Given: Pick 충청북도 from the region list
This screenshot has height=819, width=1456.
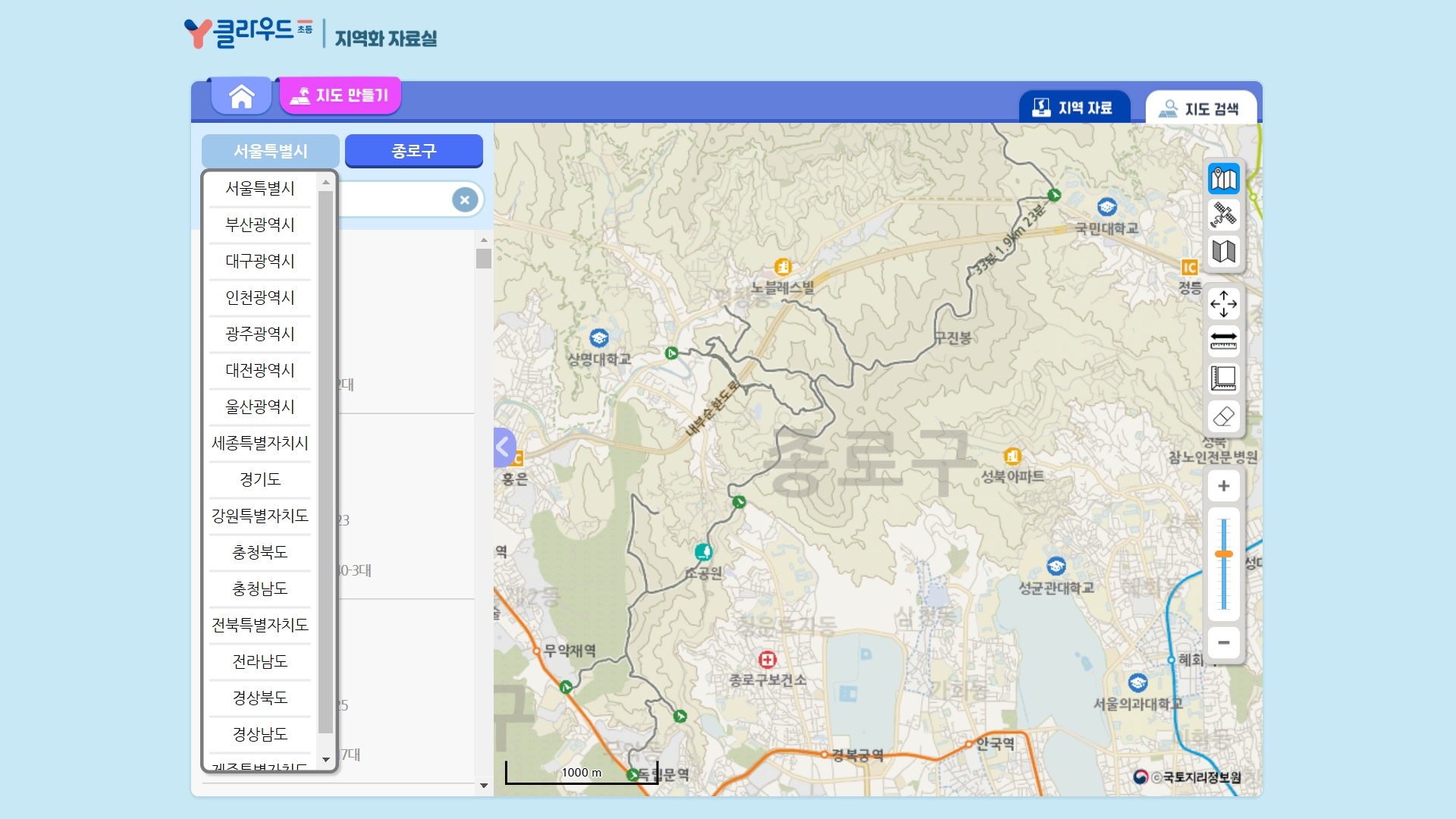Looking at the screenshot, I should [260, 552].
